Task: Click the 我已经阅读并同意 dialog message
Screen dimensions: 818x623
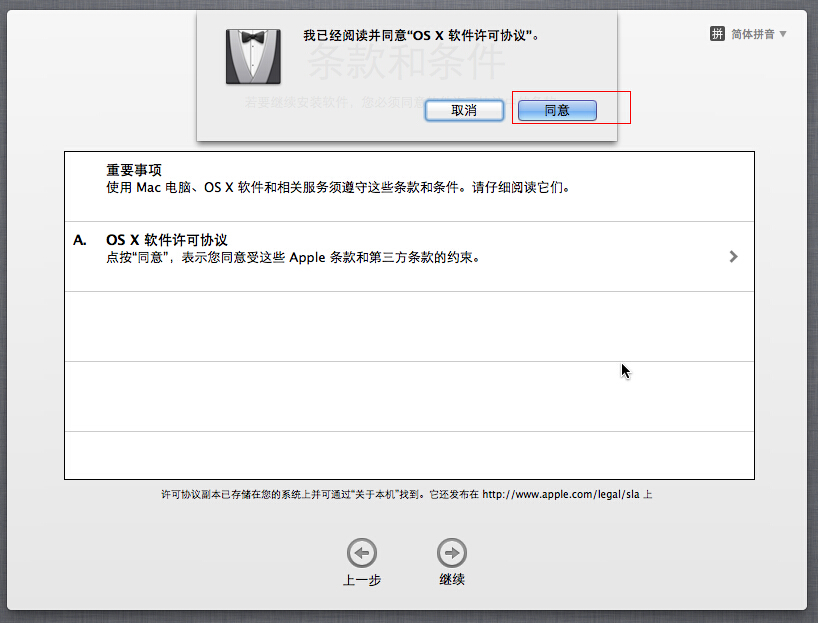Action: tap(421, 35)
